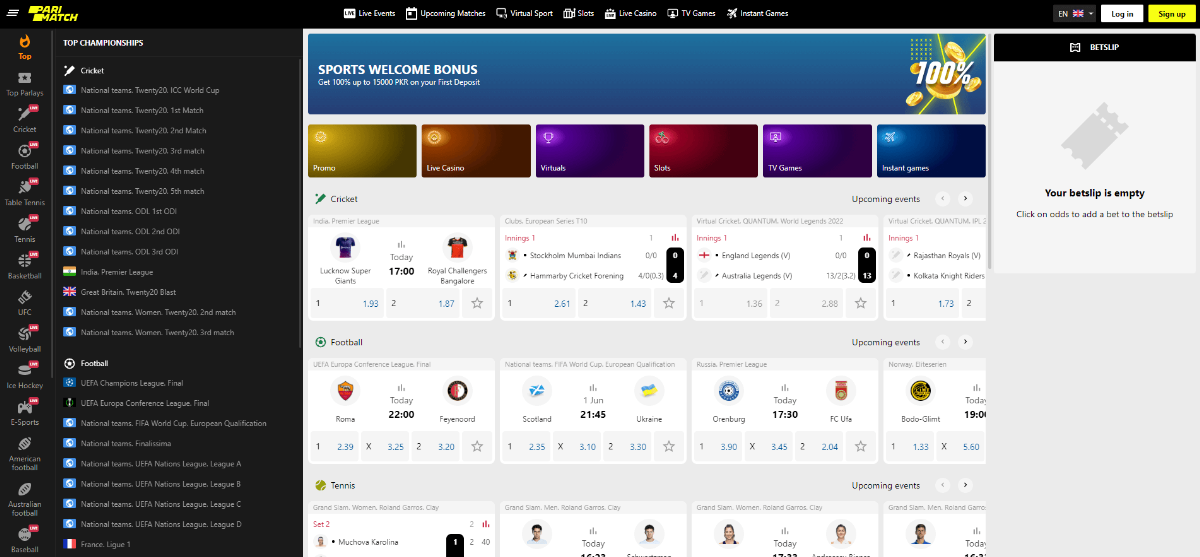Open the hamburger menu icon

coord(10,14)
